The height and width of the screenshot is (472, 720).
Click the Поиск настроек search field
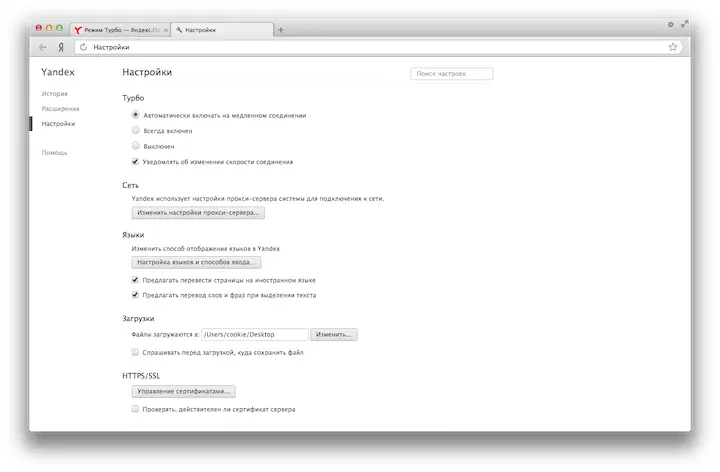click(x=452, y=73)
